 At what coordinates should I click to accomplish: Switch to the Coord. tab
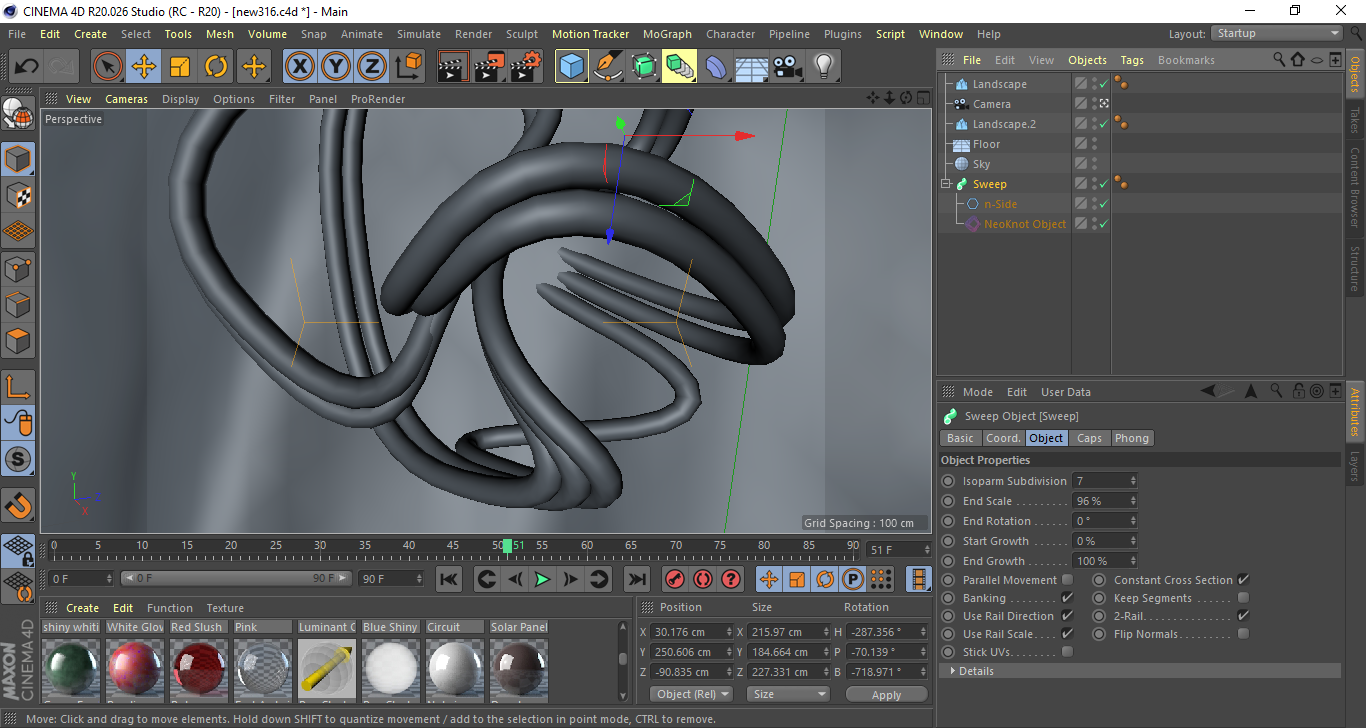(1003, 438)
